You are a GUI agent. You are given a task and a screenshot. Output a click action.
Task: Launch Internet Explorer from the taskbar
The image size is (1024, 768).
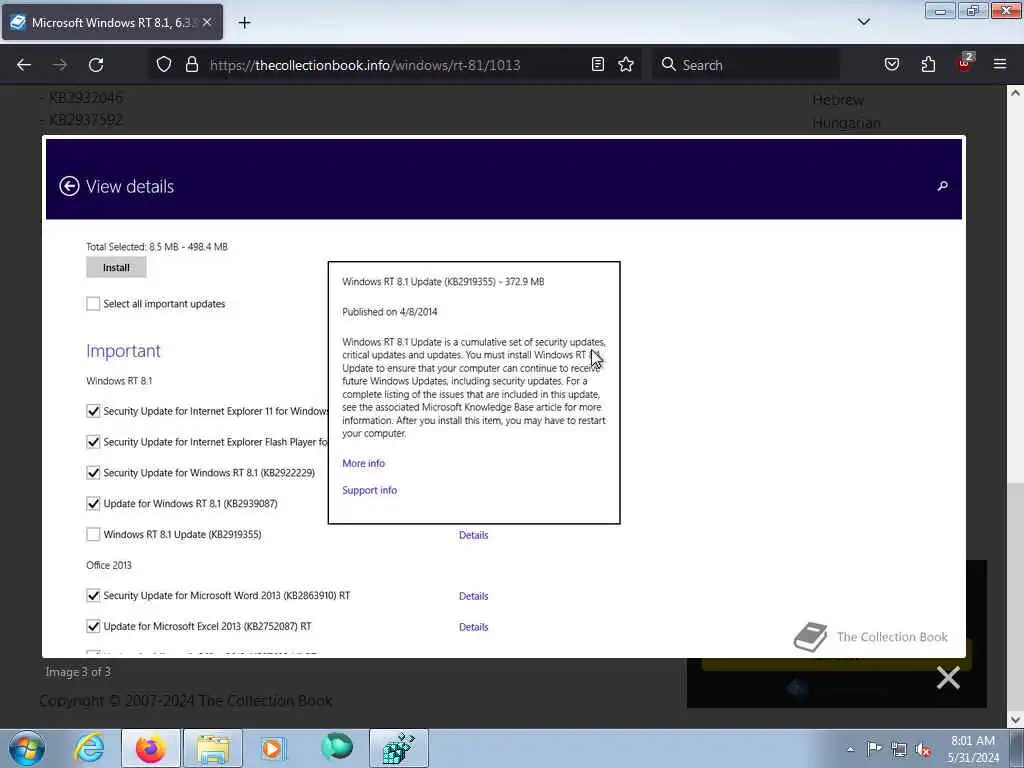89,748
